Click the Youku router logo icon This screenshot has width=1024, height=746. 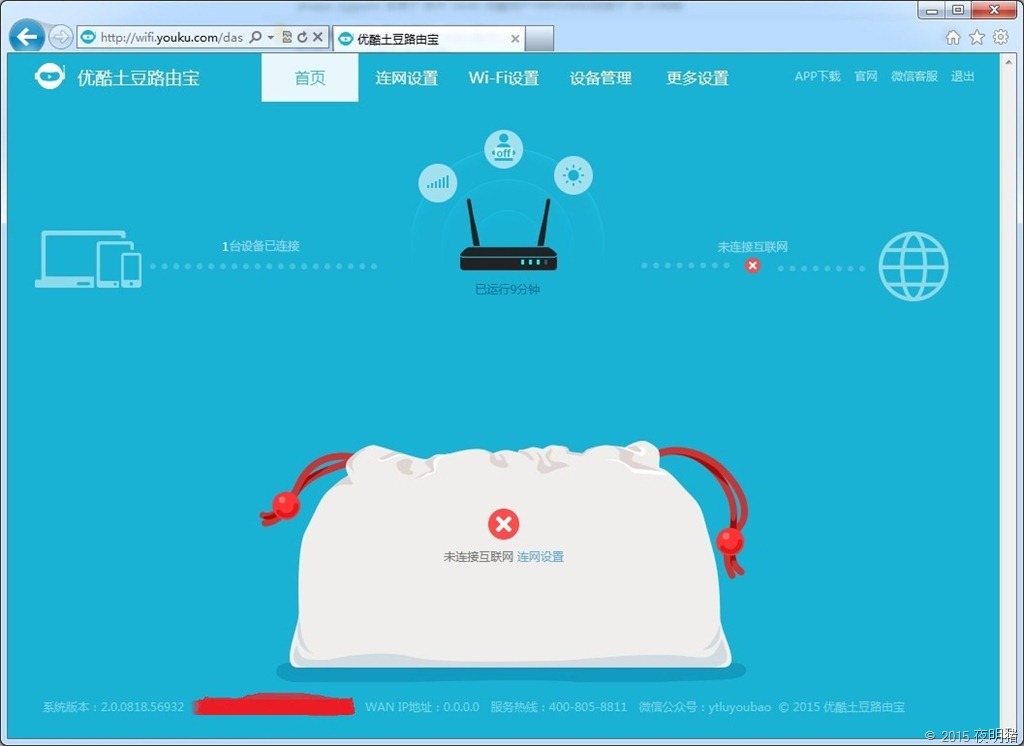click(49, 77)
